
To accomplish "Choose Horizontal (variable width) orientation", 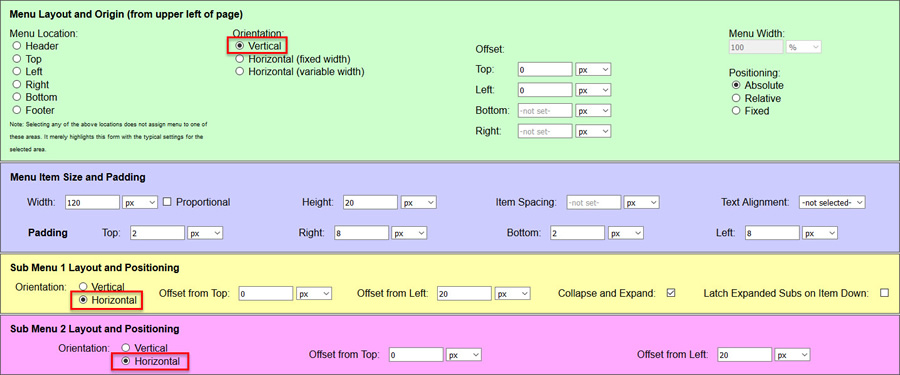I will tap(239, 71).
